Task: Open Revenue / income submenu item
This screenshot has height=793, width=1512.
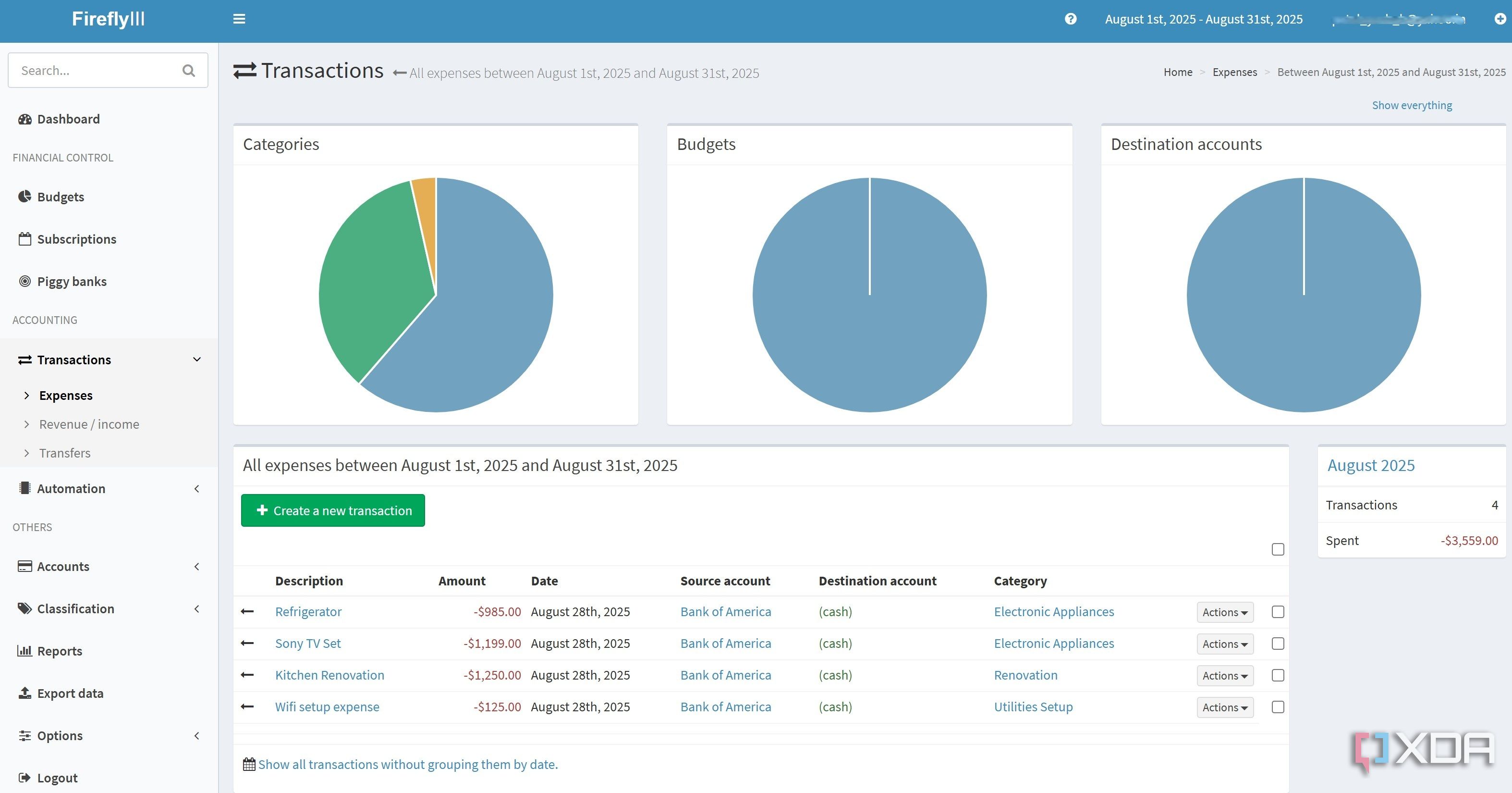Action: point(89,424)
